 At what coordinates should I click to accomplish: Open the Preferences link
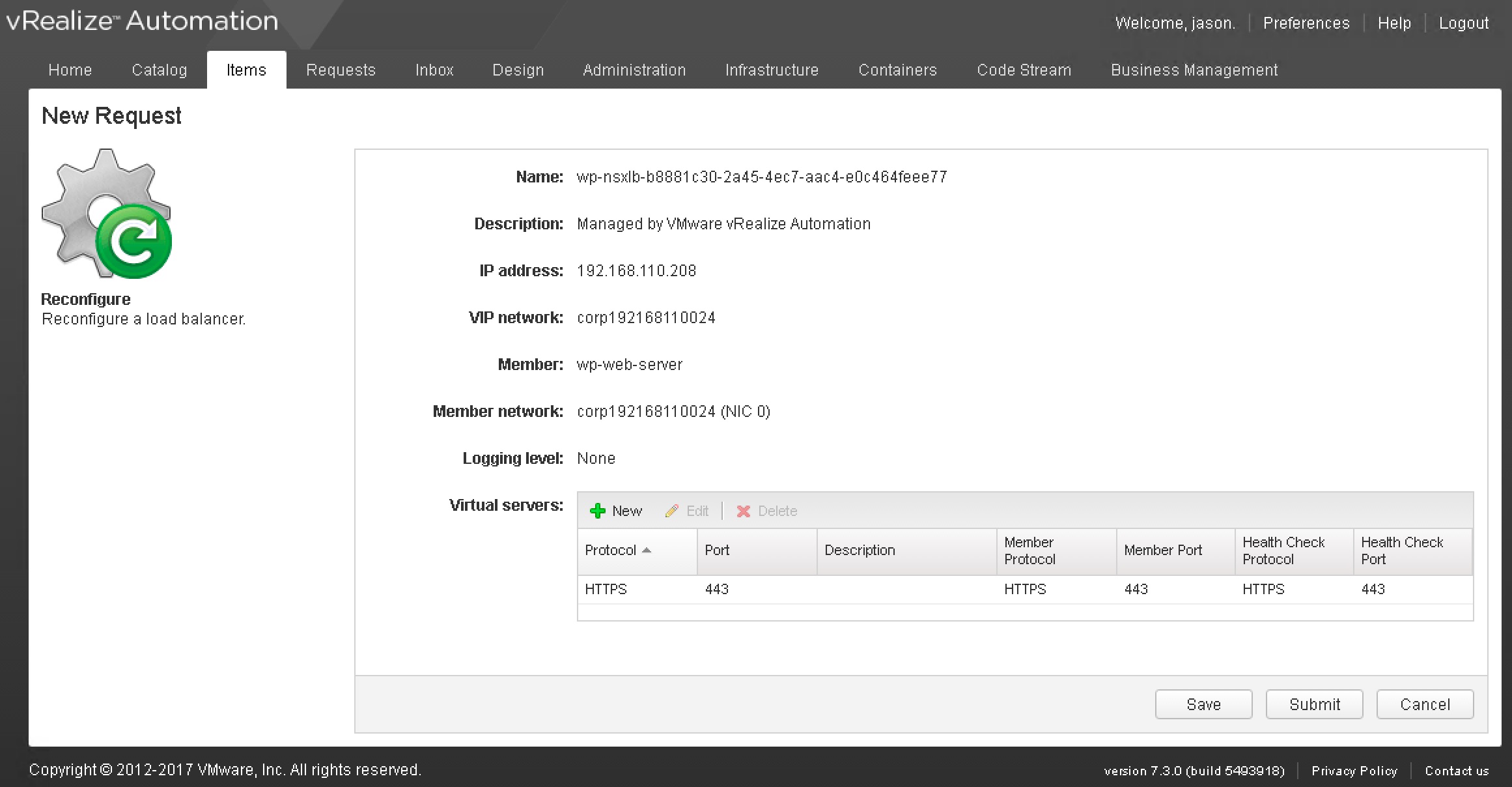[1306, 23]
